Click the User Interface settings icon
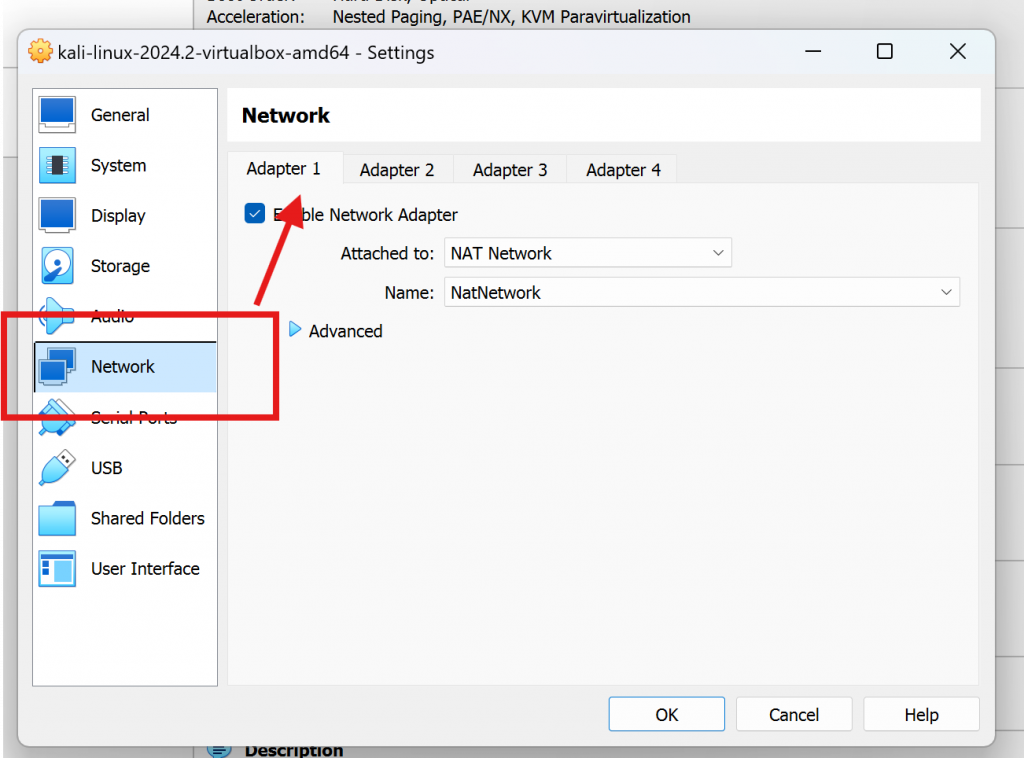This screenshot has width=1024, height=758. (x=57, y=568)
